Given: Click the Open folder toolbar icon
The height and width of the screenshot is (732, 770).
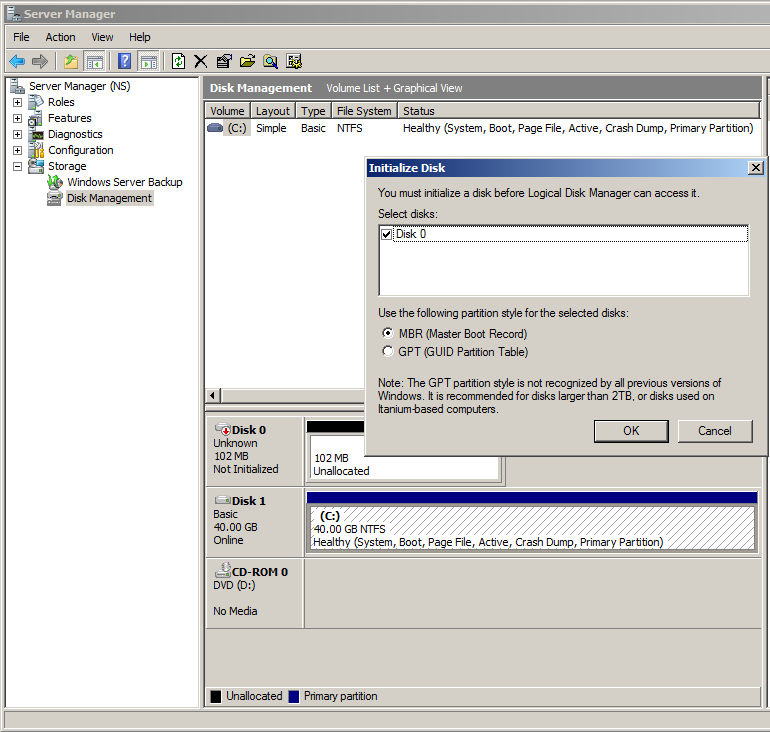Looking at the screenshot, I should 247,61.
